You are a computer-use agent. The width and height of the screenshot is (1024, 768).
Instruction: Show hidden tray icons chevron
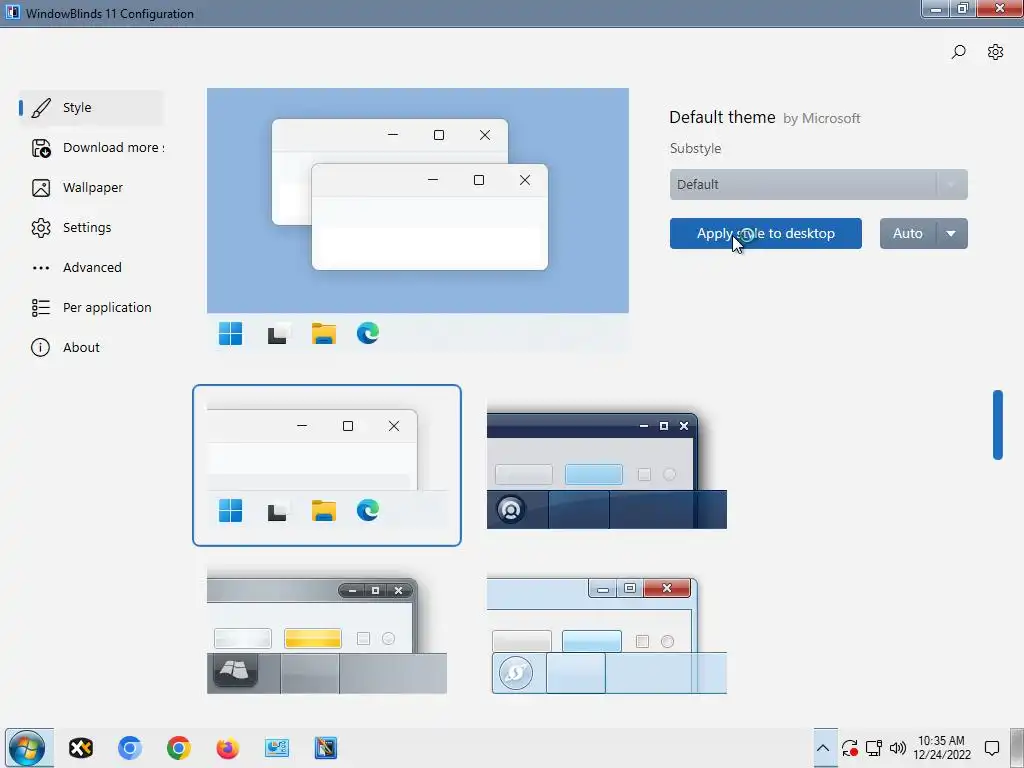(x=823, y=748)
